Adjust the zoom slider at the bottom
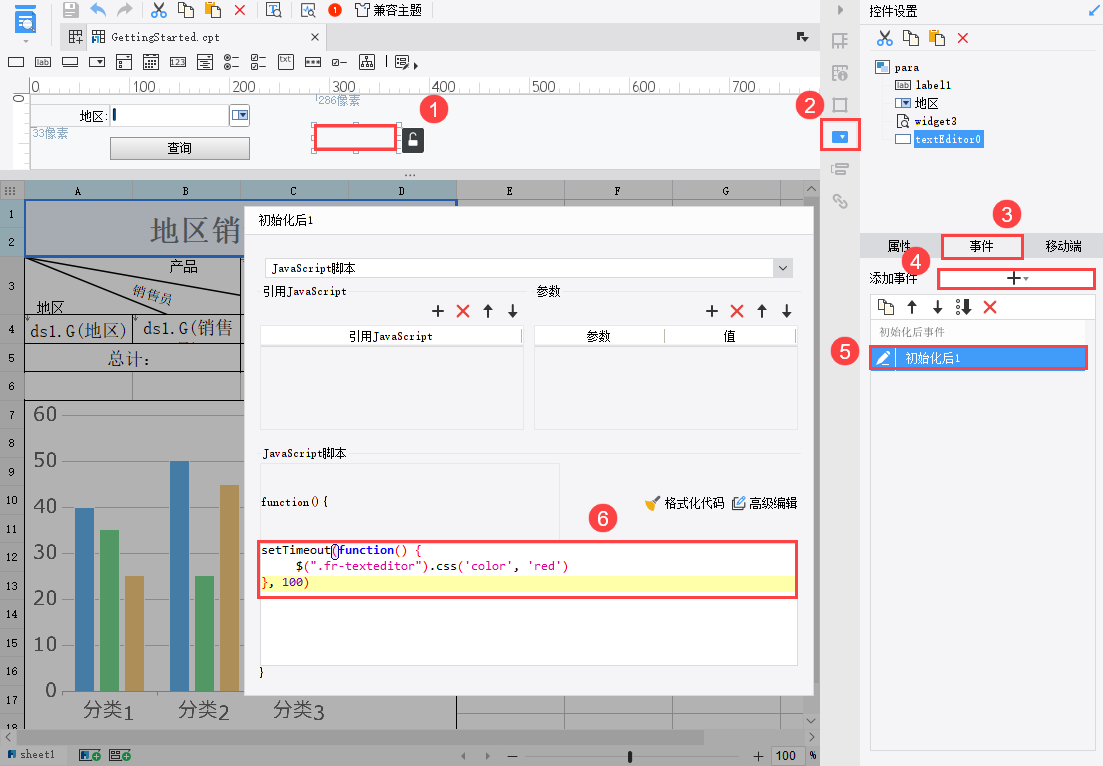1103x766 pixels. [x=630, y=755]
